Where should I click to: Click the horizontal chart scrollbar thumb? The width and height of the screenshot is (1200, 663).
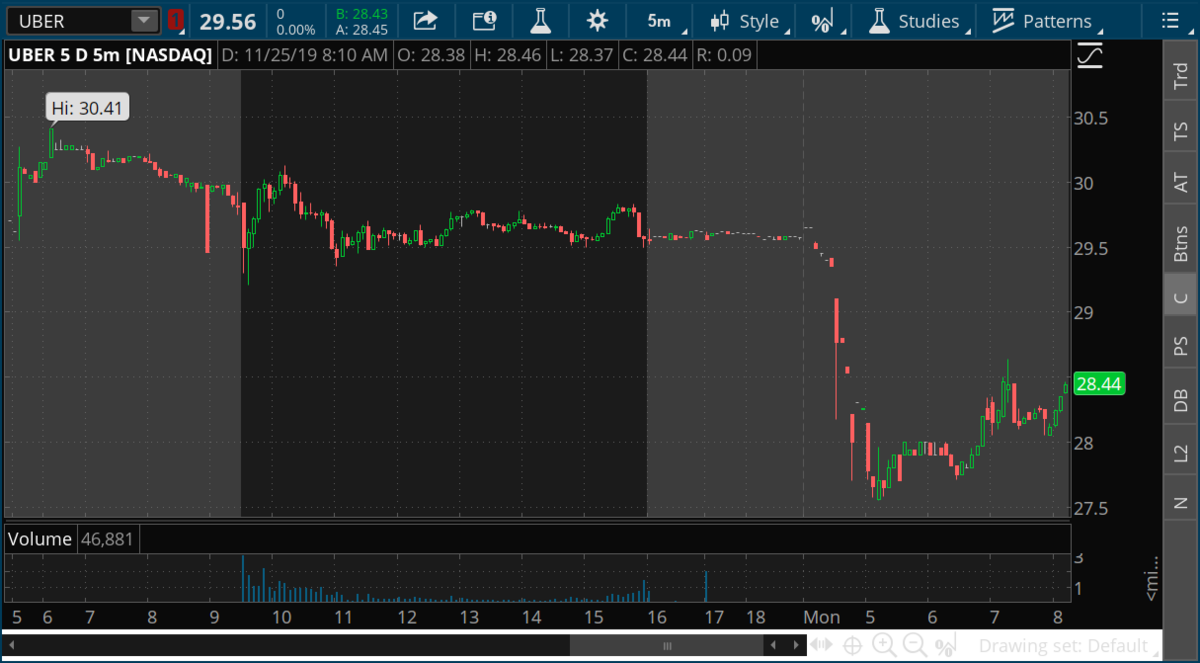coord(667,645)
